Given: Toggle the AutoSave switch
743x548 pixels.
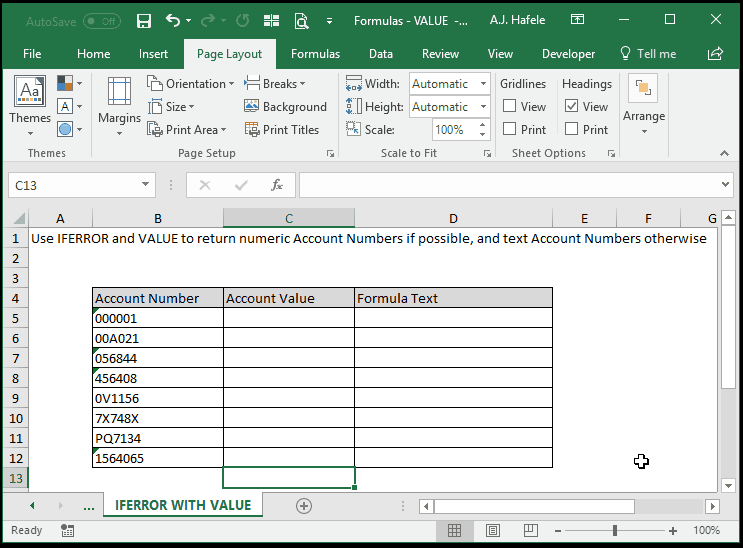Looking at the screenshot, I should click(x=102, y=21).
